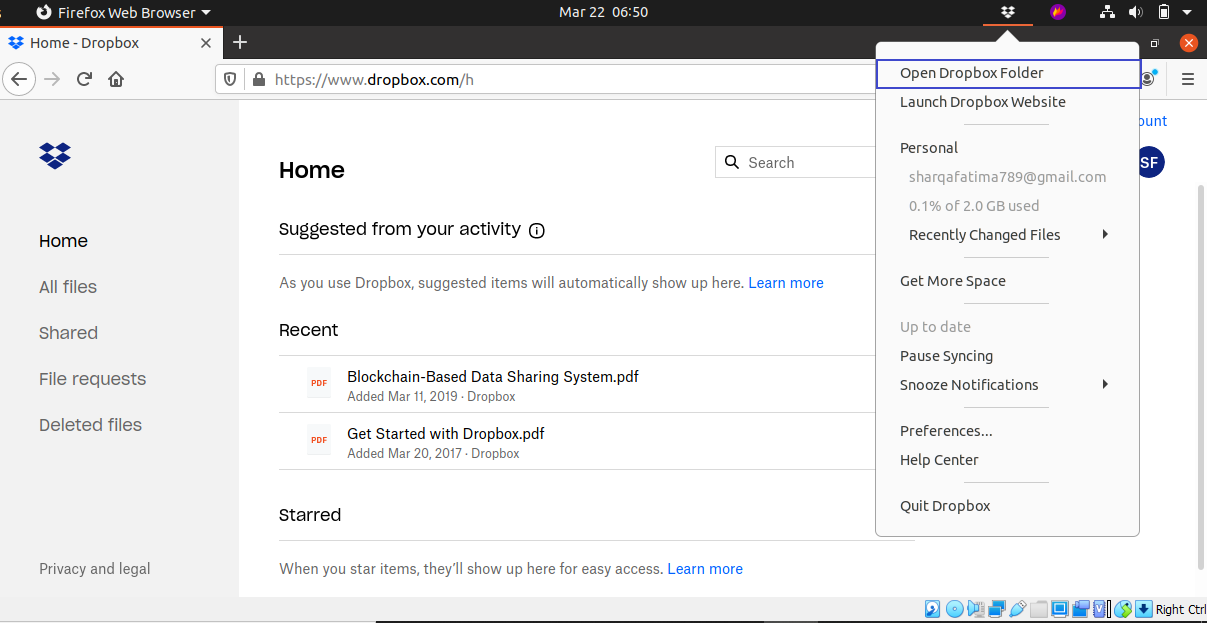Go back using the browser back arrow
This screenshot has height=623, width=1207.
20,79
